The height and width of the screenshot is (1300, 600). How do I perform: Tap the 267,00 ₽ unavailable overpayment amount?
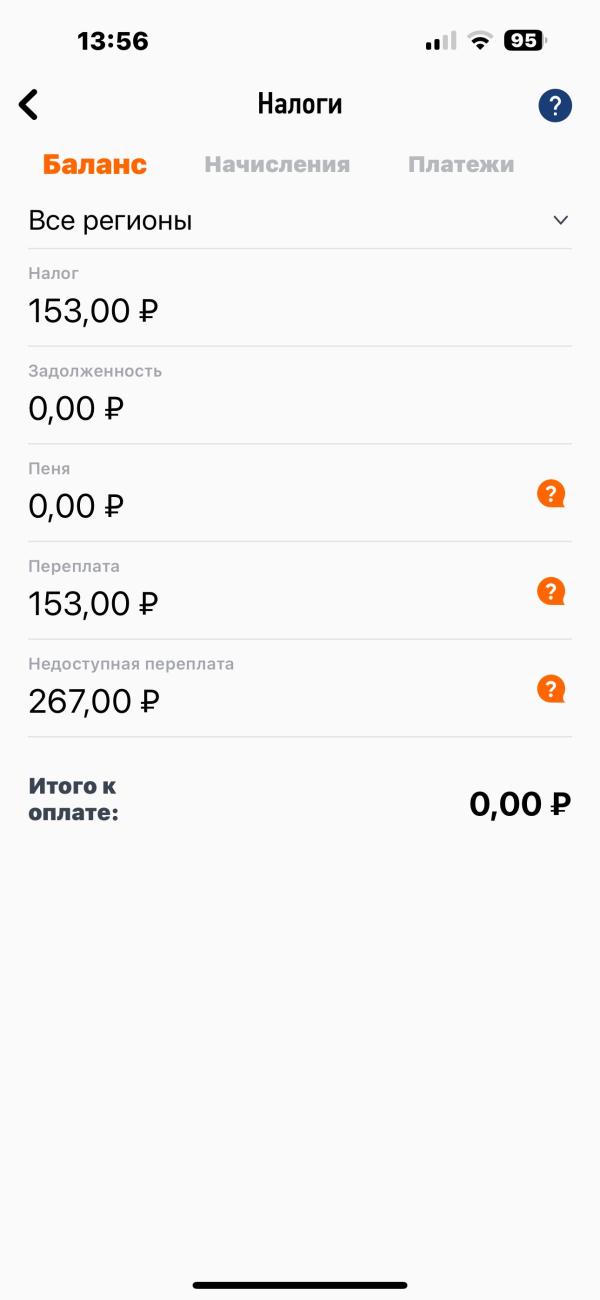tap(94, 701)
